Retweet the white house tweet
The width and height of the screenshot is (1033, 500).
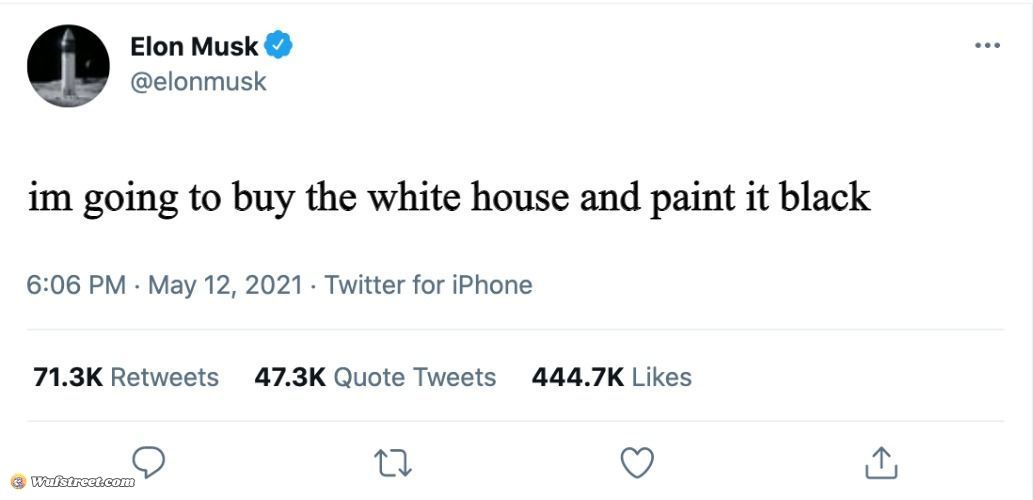pos(393,463)
